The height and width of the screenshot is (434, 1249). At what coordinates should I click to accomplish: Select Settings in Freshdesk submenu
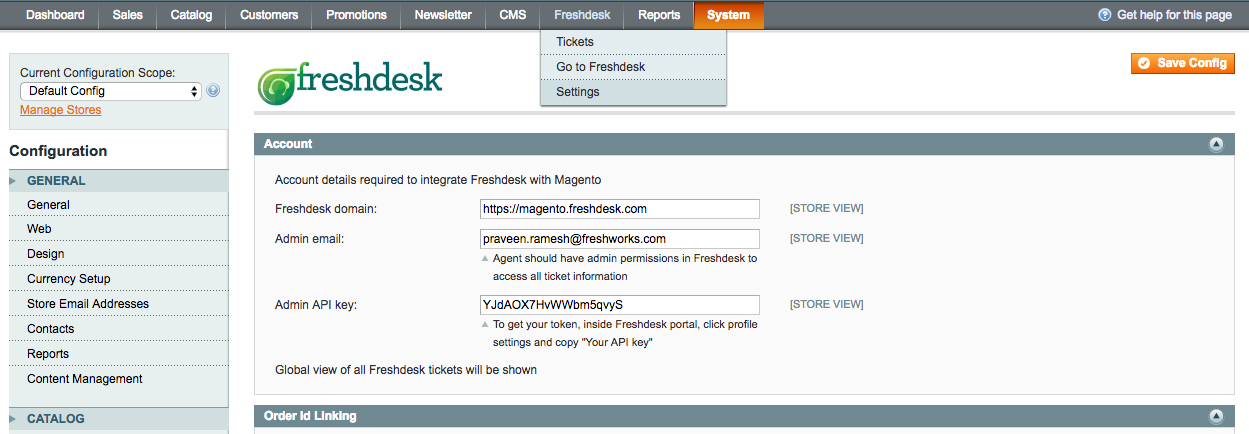coord(633,92)
